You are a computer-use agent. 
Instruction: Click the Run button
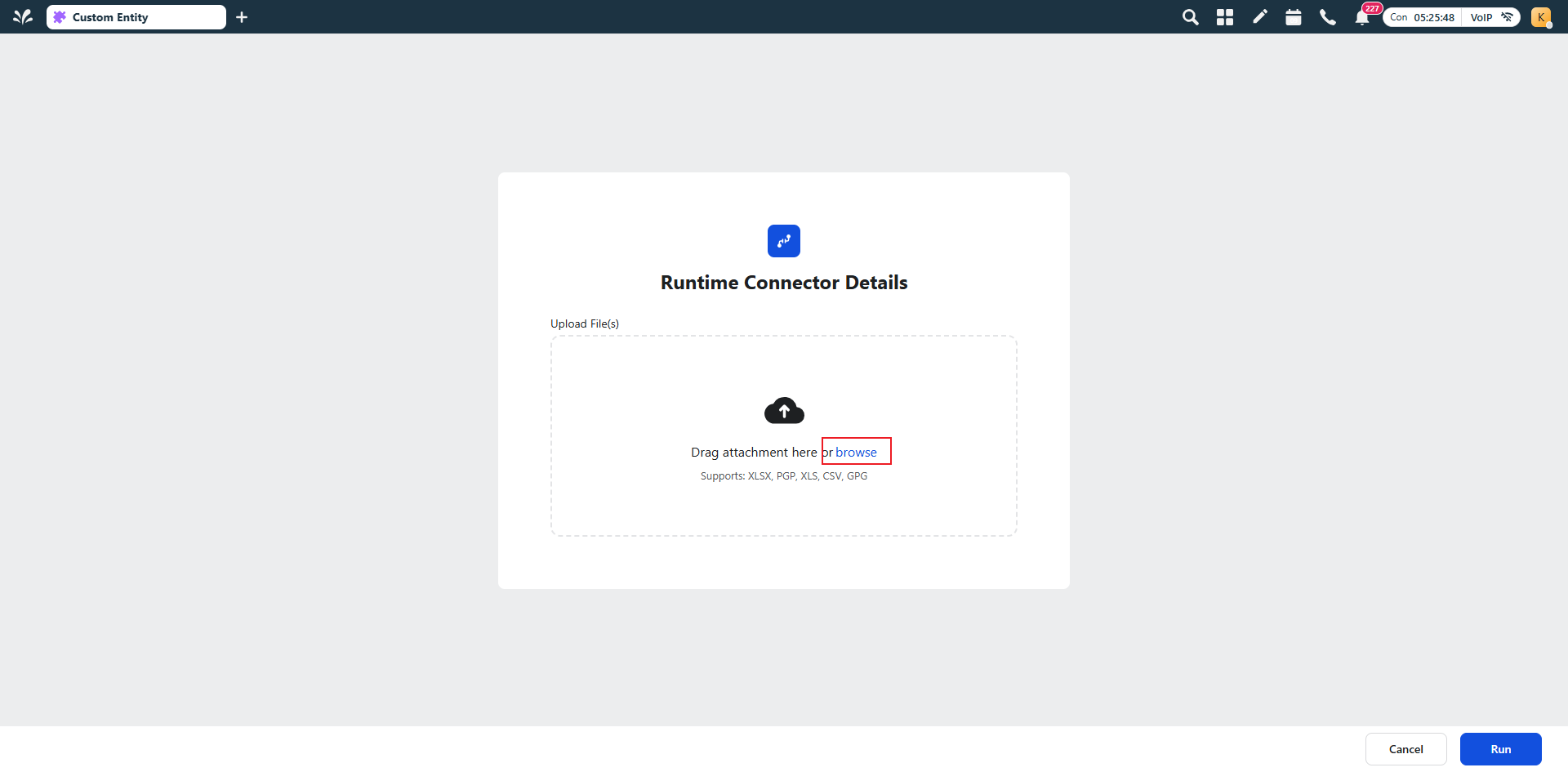point(1501,749)
